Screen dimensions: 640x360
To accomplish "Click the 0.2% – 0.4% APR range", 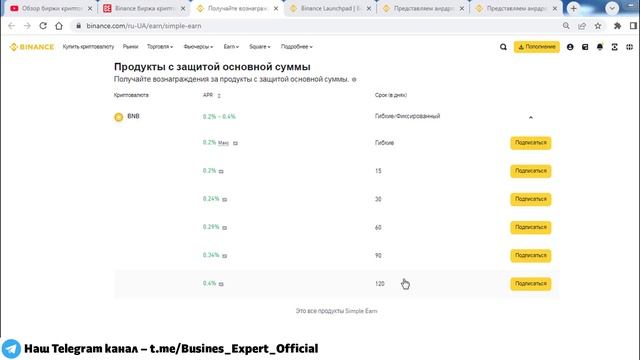I will (x=219, y=117).
